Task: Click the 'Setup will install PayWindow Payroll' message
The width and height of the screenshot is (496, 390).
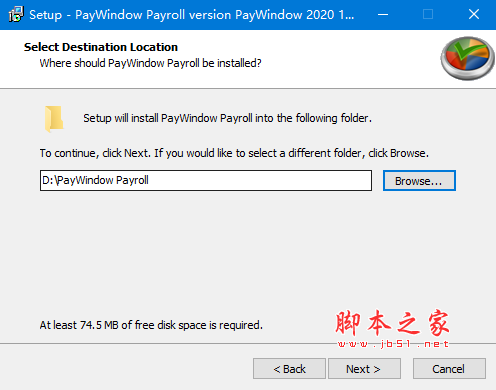Action: coord(227,118)
